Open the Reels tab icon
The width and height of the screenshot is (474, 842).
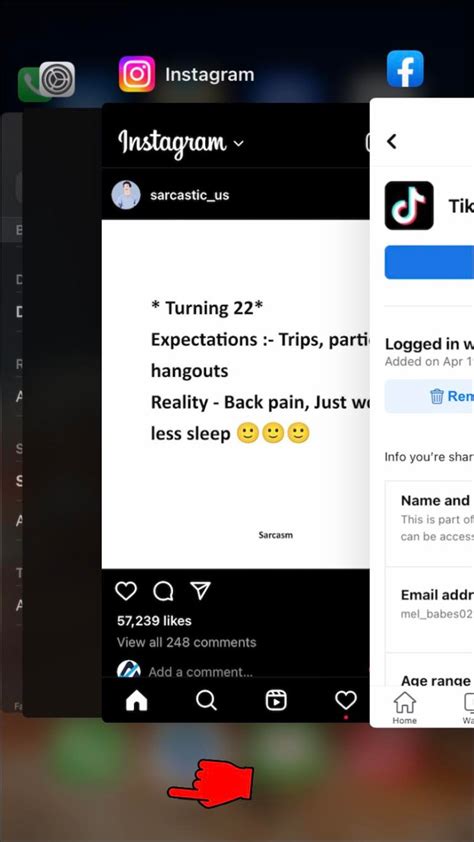[276, 700]
